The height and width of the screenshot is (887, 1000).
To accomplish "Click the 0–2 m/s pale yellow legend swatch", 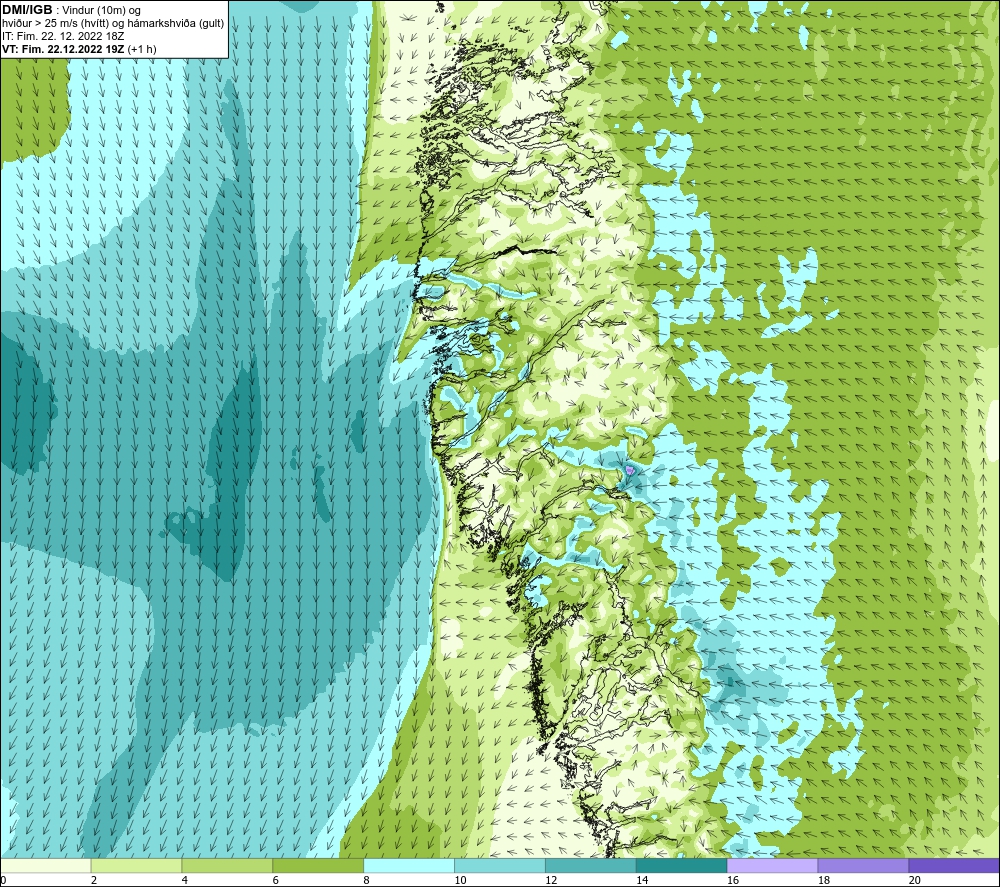I will click(46, 865).
